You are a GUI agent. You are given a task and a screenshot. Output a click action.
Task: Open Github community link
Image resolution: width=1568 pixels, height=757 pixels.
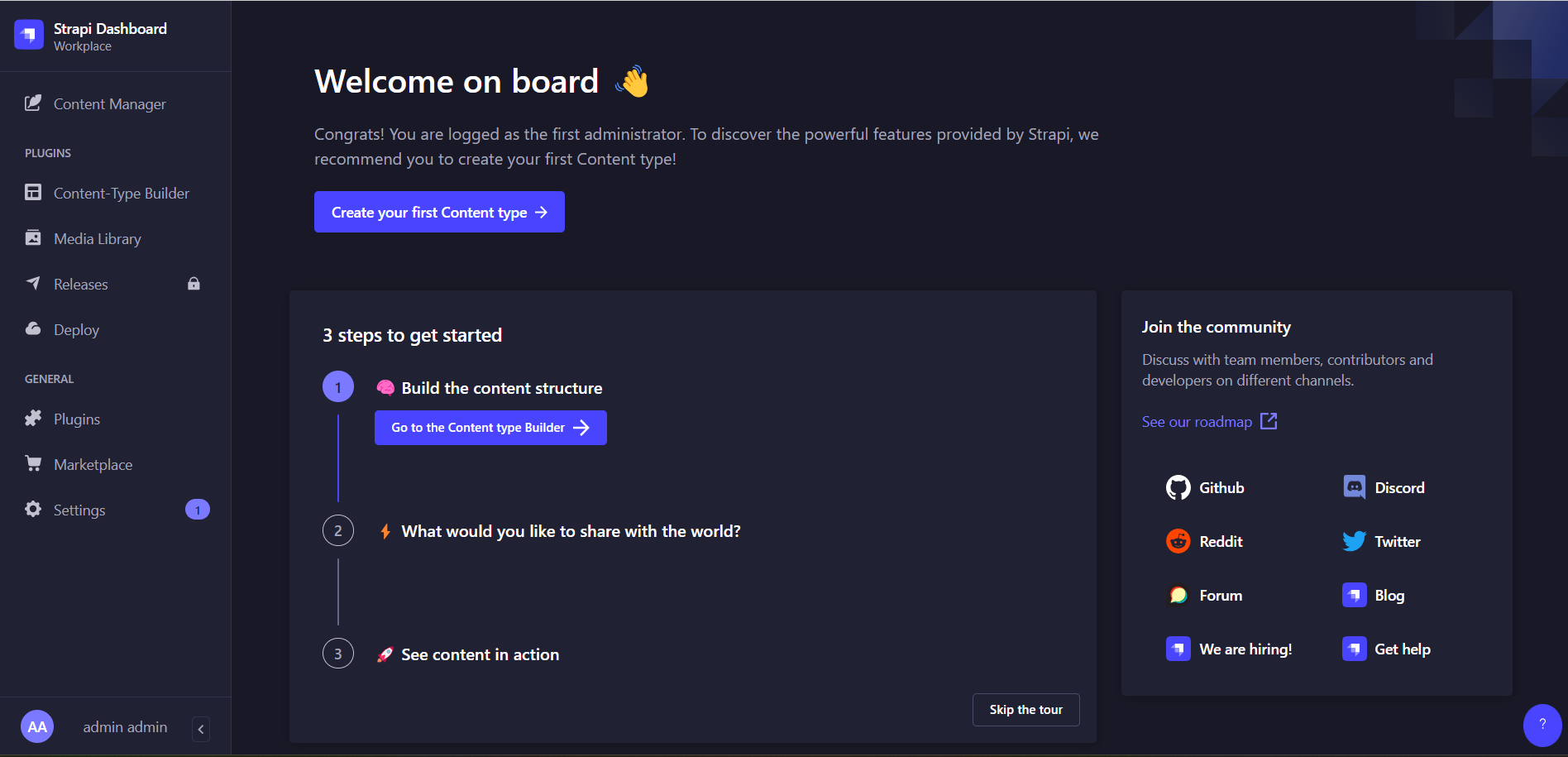click(1206, 488)
